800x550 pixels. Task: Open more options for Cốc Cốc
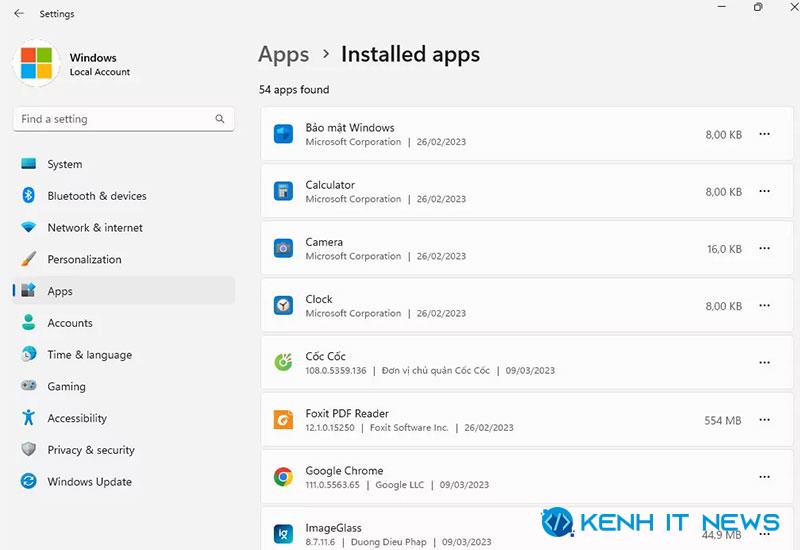[764, 363]
